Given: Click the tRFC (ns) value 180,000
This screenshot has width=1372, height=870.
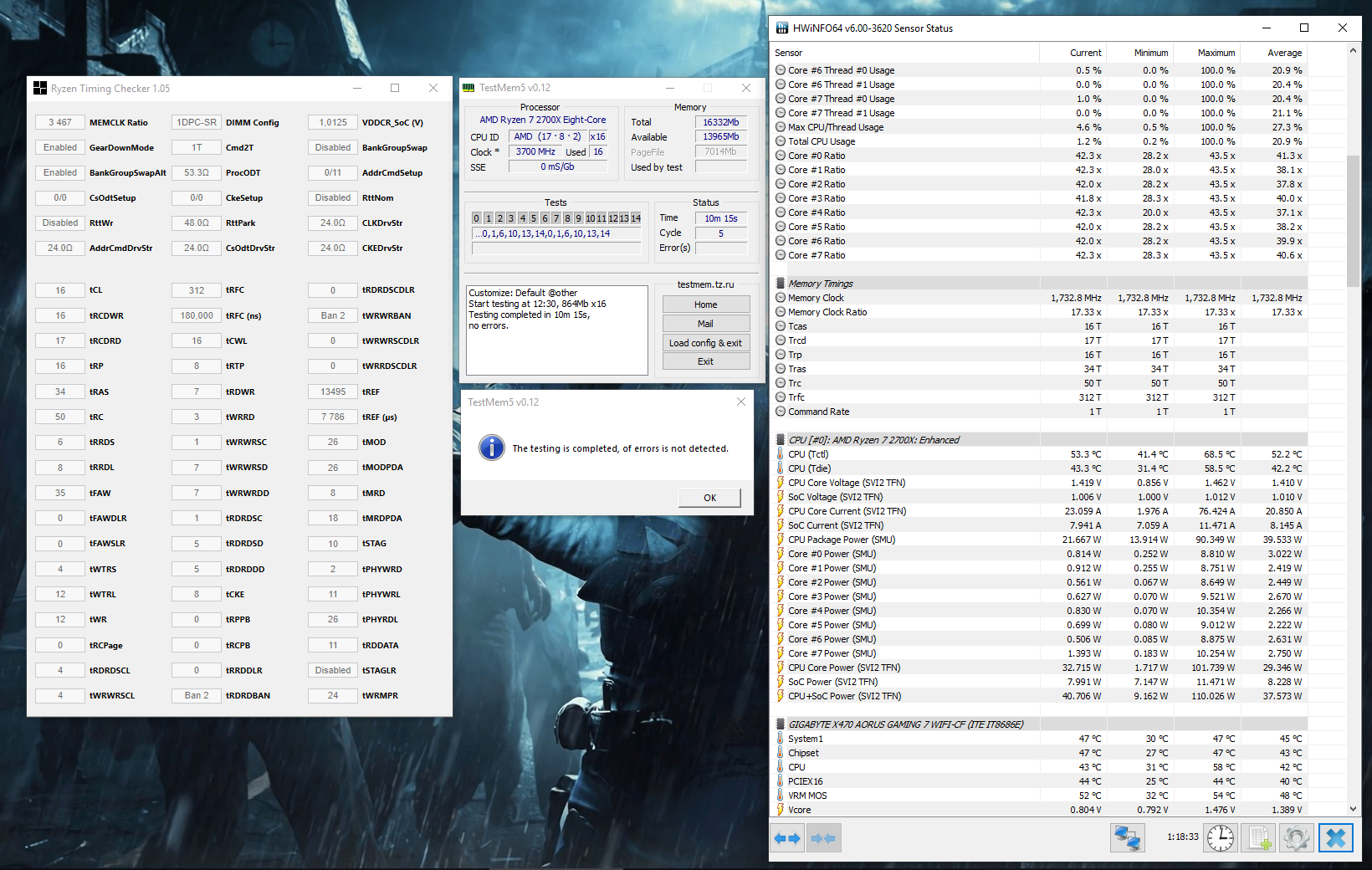Looking at the screenshot, I should click(x=197, y=315).
